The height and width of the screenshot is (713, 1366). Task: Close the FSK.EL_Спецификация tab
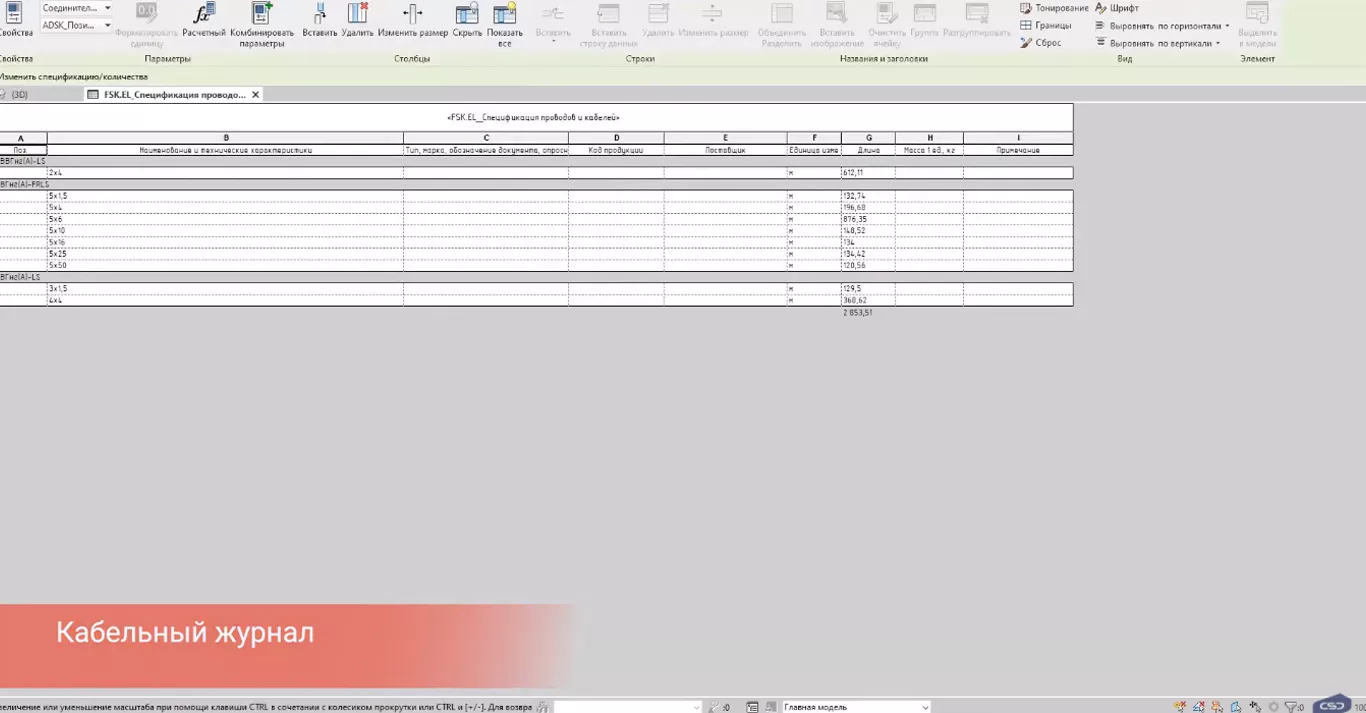point(256,95)
